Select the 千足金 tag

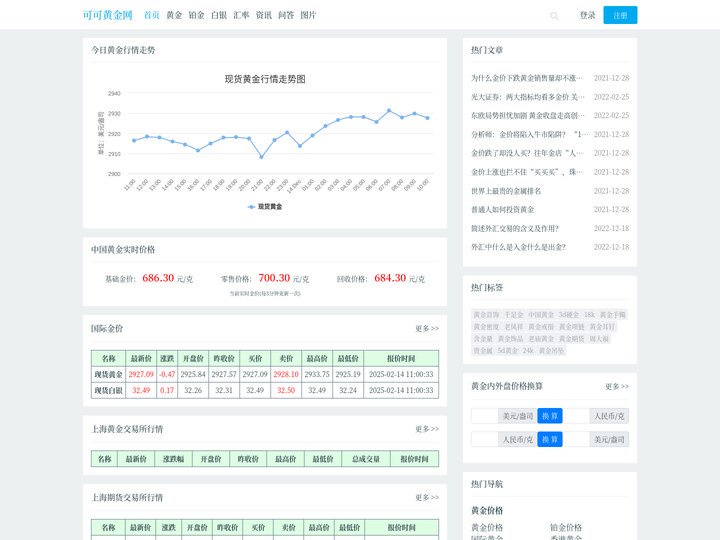[514, 315]
